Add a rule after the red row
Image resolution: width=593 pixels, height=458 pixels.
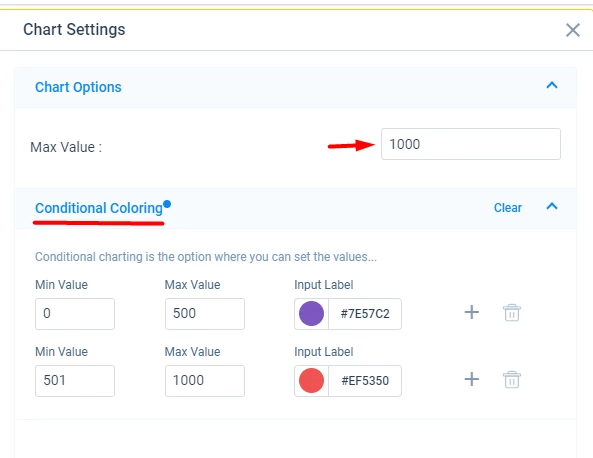[x=472, y=379]
